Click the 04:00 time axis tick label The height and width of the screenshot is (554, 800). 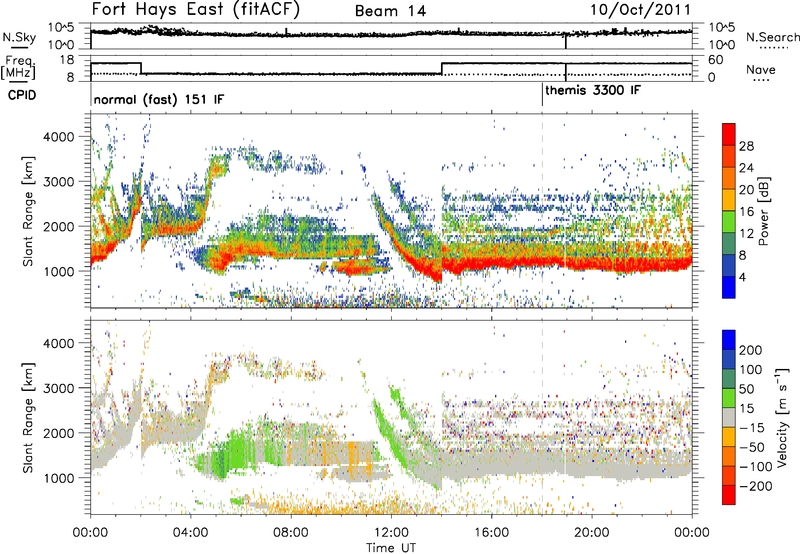point(190,533)
